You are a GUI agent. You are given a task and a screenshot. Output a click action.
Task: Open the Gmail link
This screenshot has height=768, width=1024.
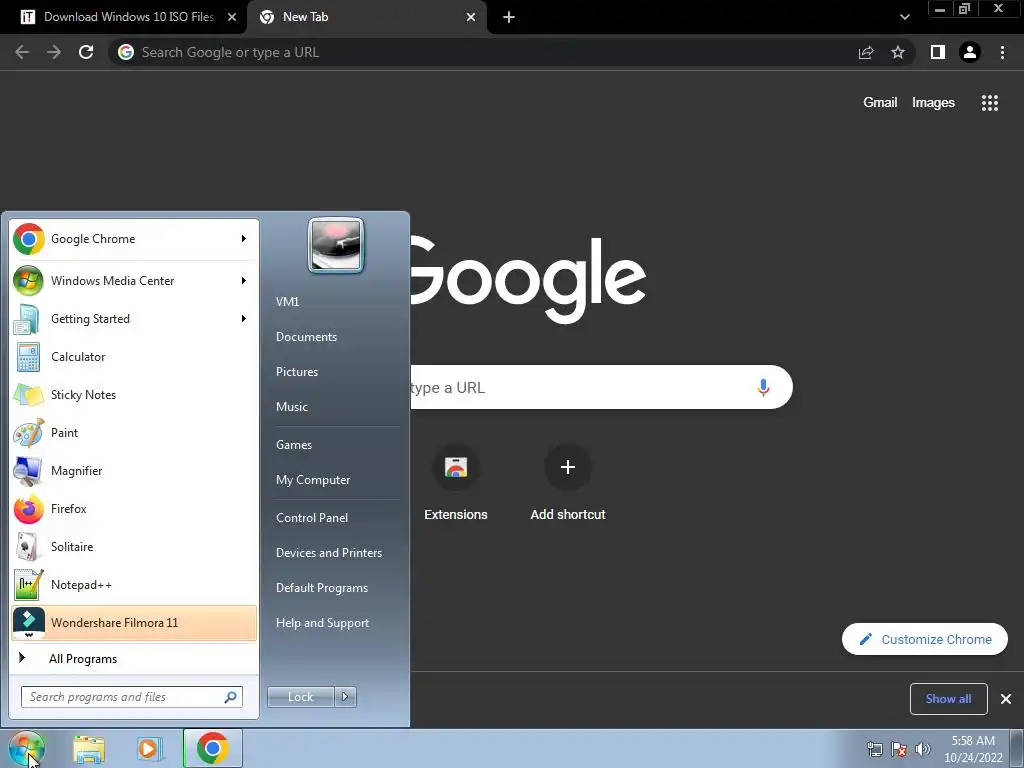(x=880, y=103)
